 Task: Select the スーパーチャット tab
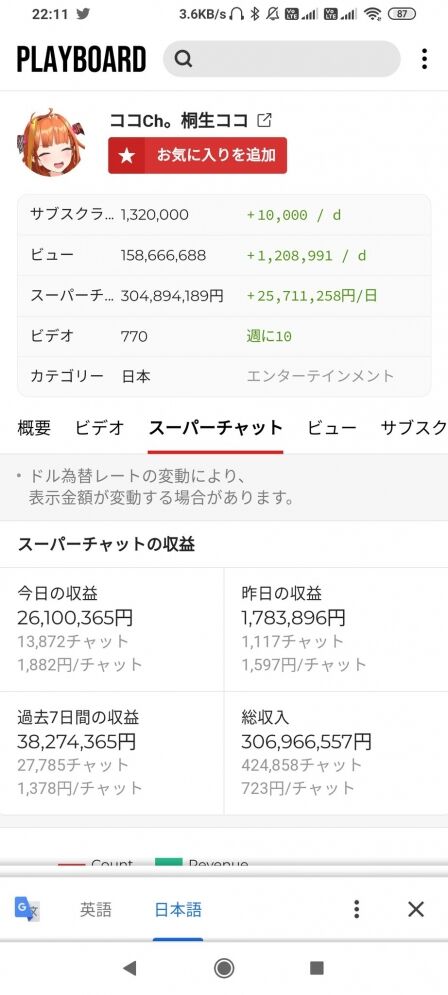216,428
